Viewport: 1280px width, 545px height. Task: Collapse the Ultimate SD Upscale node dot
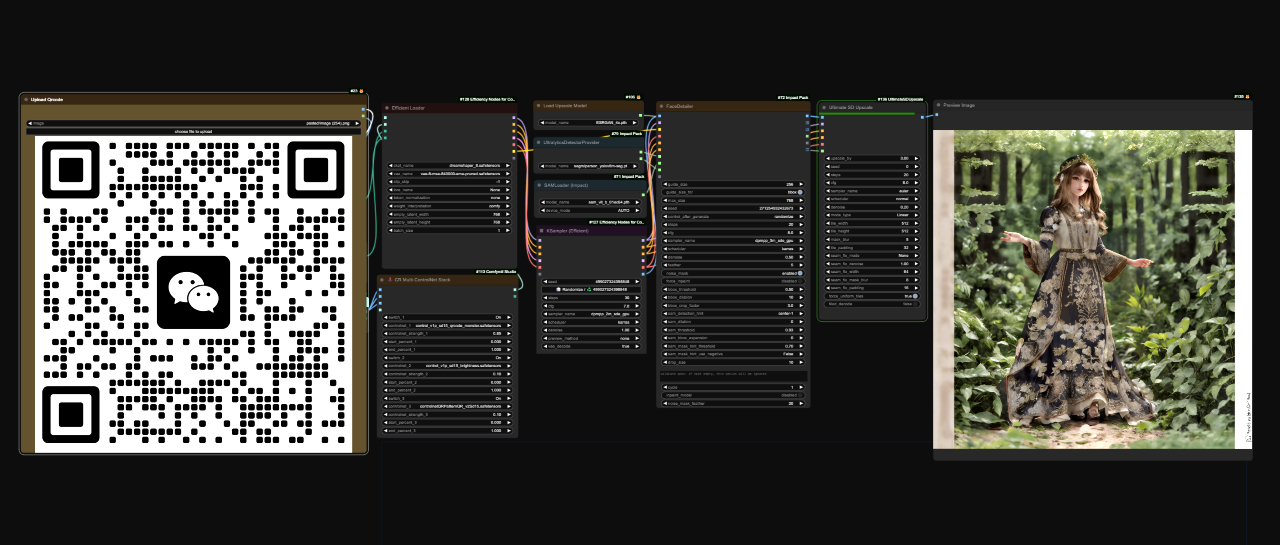(823, 107)
